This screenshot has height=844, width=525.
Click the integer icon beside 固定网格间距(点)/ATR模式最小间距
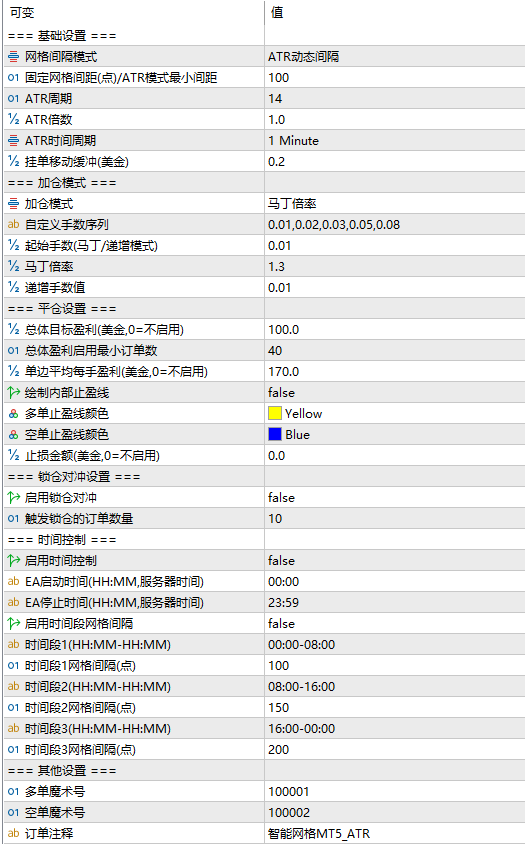13,78
